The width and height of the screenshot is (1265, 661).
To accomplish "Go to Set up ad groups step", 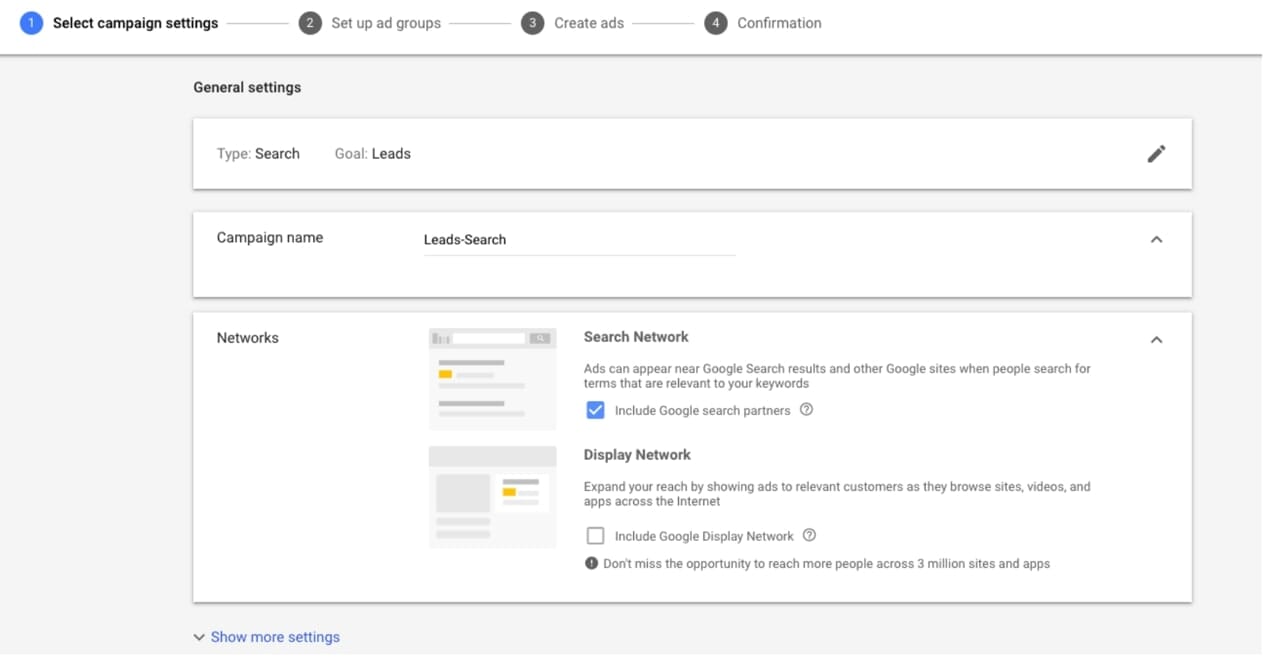I will tap(386, 23).
